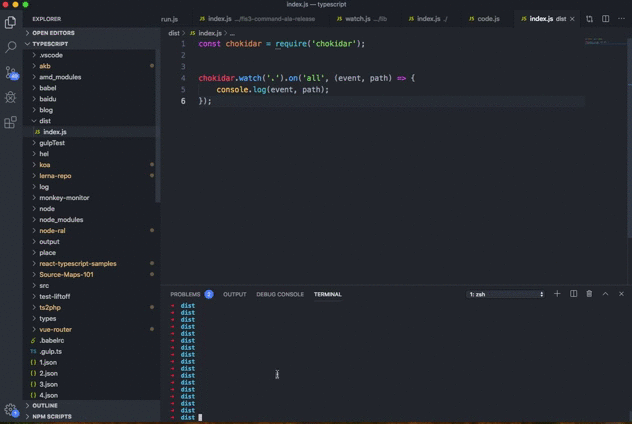Switch to the PROBLEMS panel tab
Viewport: 632px width, 424px height.
(x=185, y=294)
